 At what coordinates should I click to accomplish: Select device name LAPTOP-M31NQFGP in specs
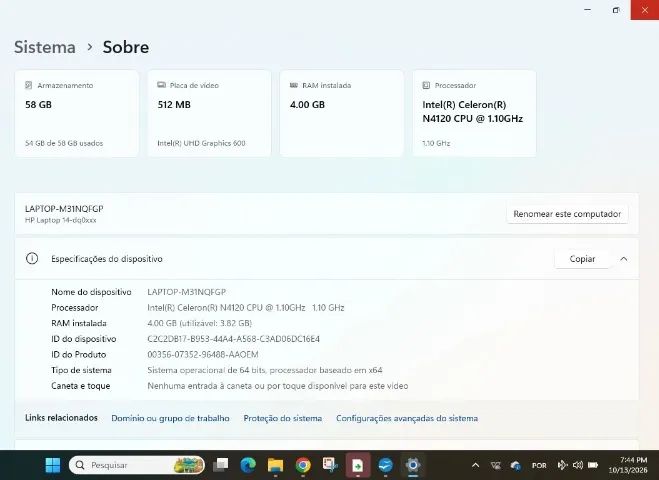click(187, 292)
